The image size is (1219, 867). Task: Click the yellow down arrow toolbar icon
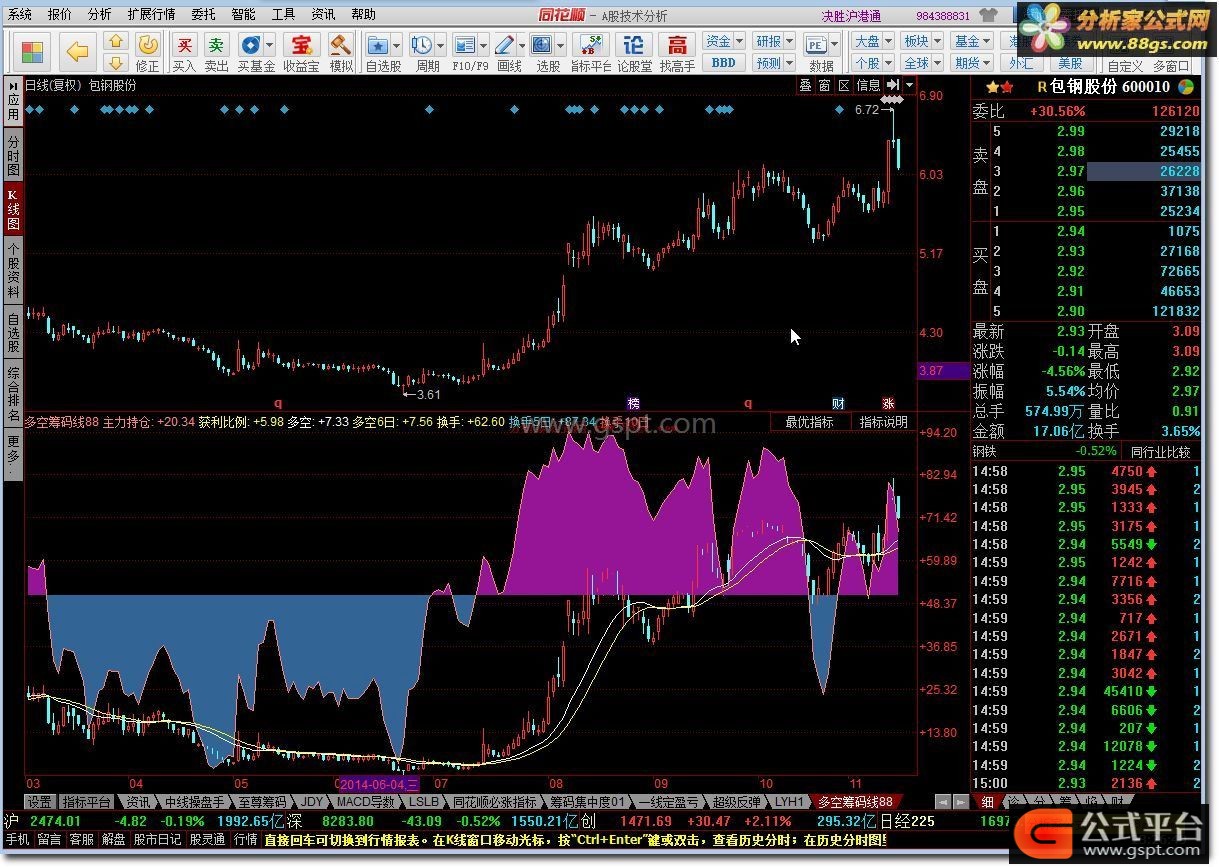tap(116, 63)
